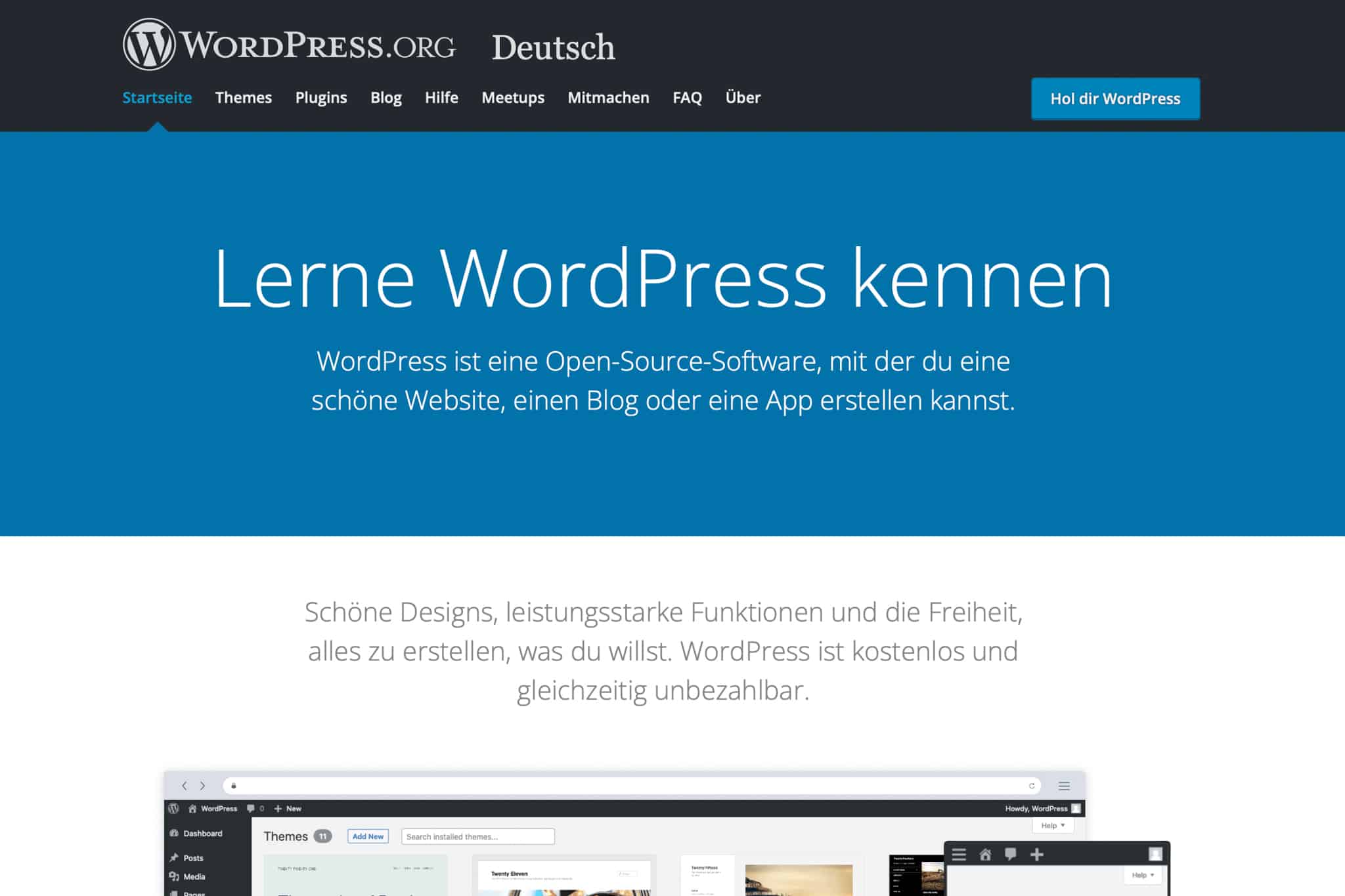This screenshot has height=896, width=1345.
Task: Open the hamburger menu in mobile toolbar
Action: [x=959, y=854]
